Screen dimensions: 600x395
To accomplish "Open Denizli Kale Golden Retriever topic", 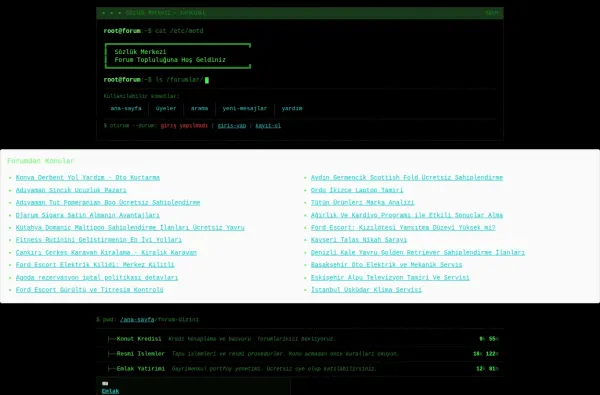I will point(418,253).
